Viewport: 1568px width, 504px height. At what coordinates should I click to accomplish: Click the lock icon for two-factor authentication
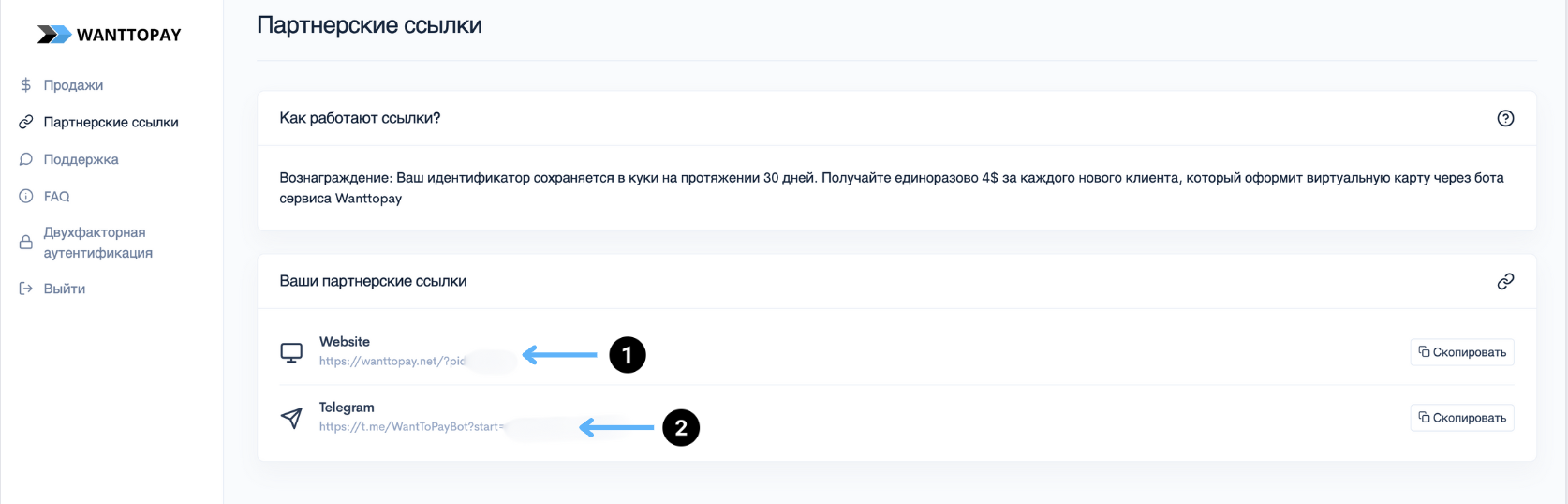tap(26, 243)
